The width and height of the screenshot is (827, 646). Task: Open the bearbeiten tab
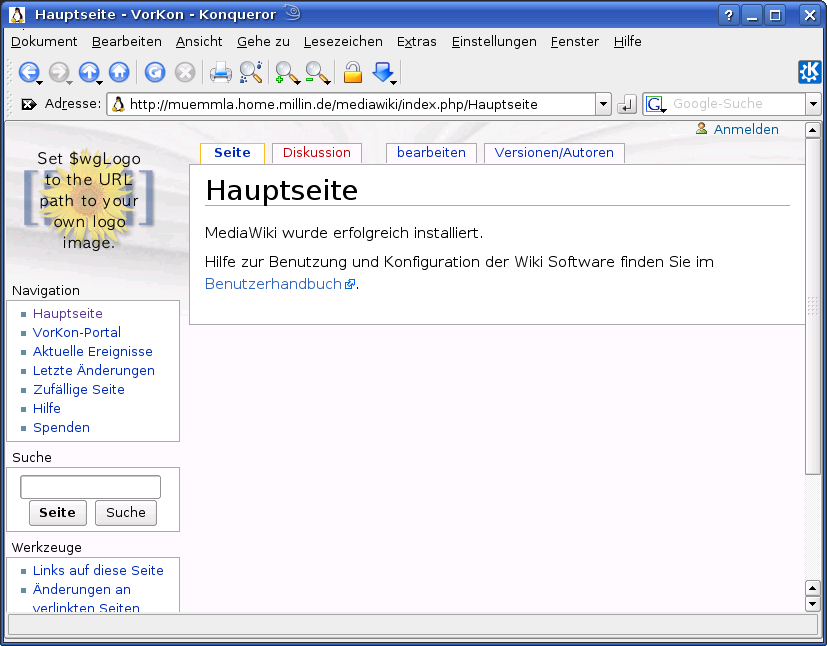coord(431,153)
